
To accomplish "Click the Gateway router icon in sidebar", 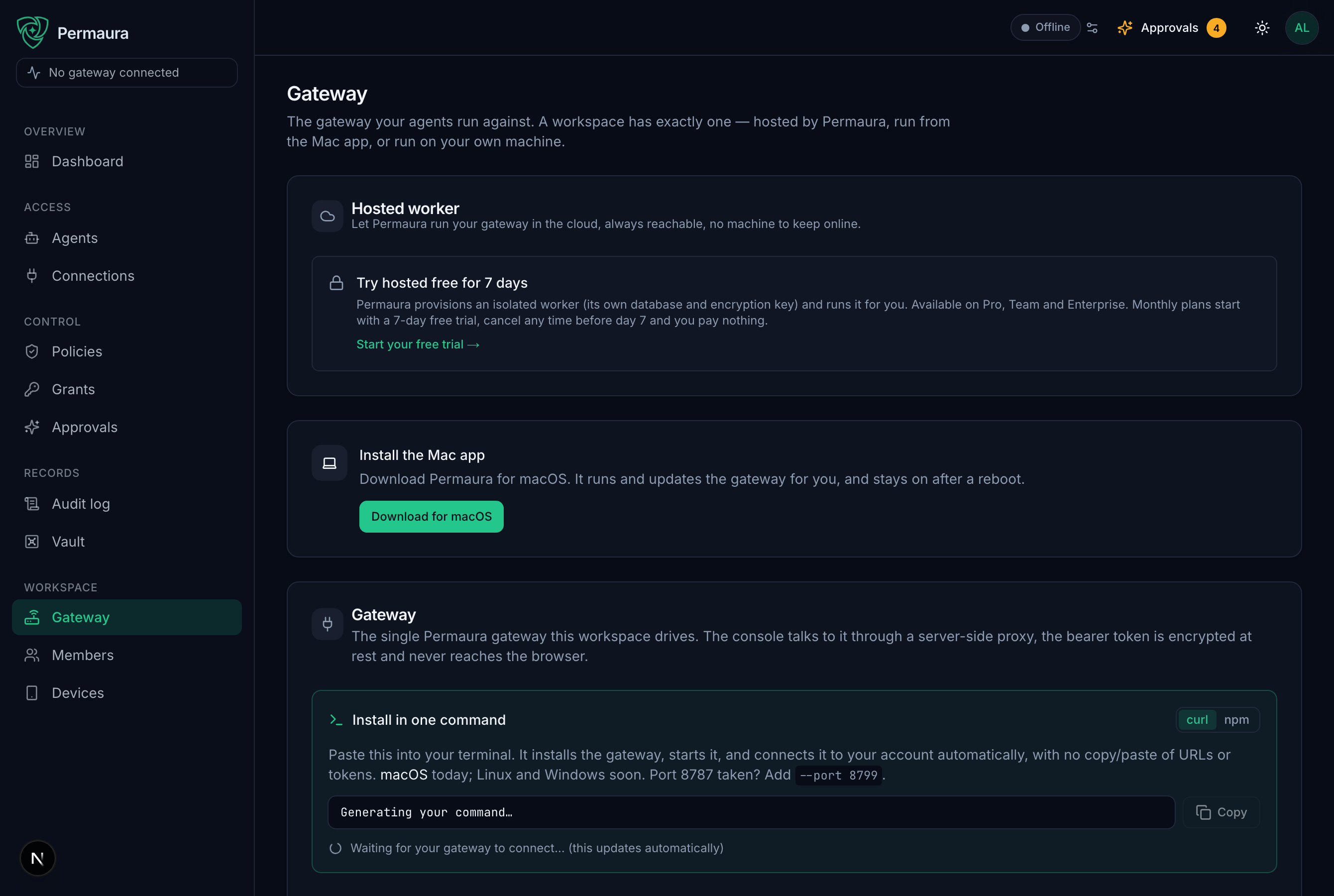I will pyautogui.click(x=32, y=617).
